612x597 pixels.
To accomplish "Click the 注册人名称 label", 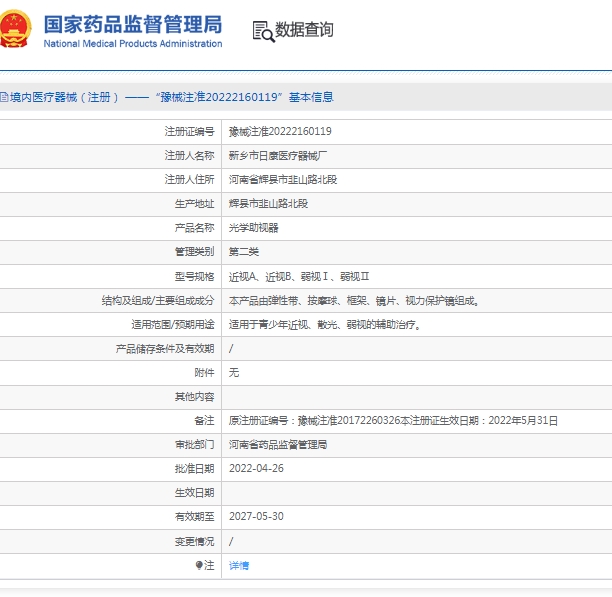I will [x=189, y=156].
